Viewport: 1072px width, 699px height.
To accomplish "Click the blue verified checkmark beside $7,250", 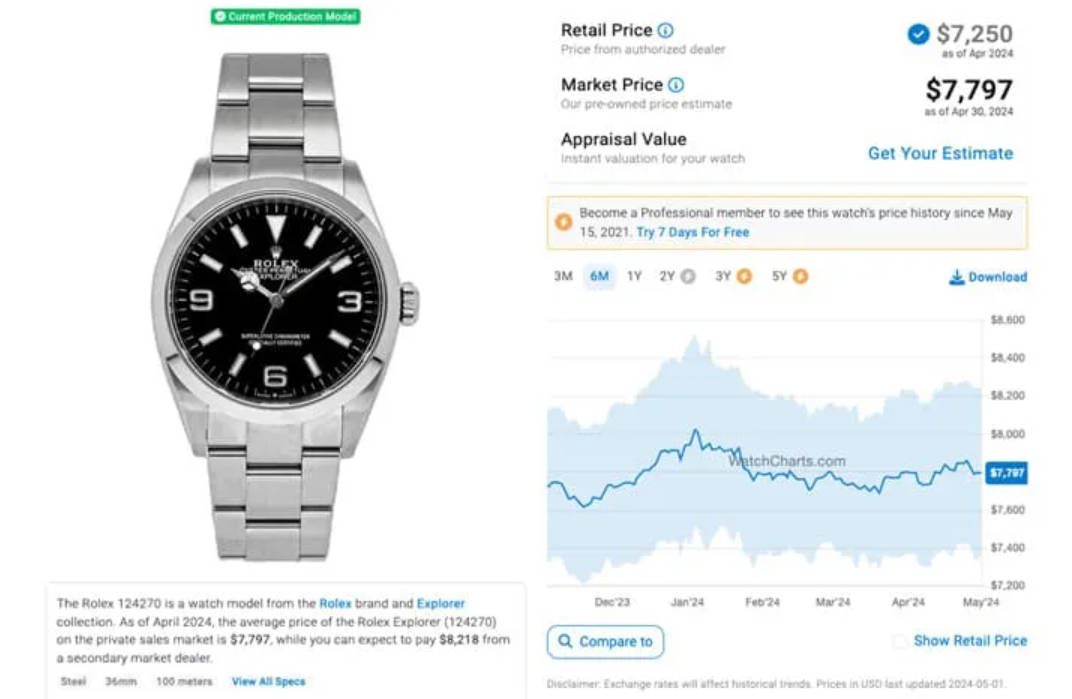I will click(918, 34).
